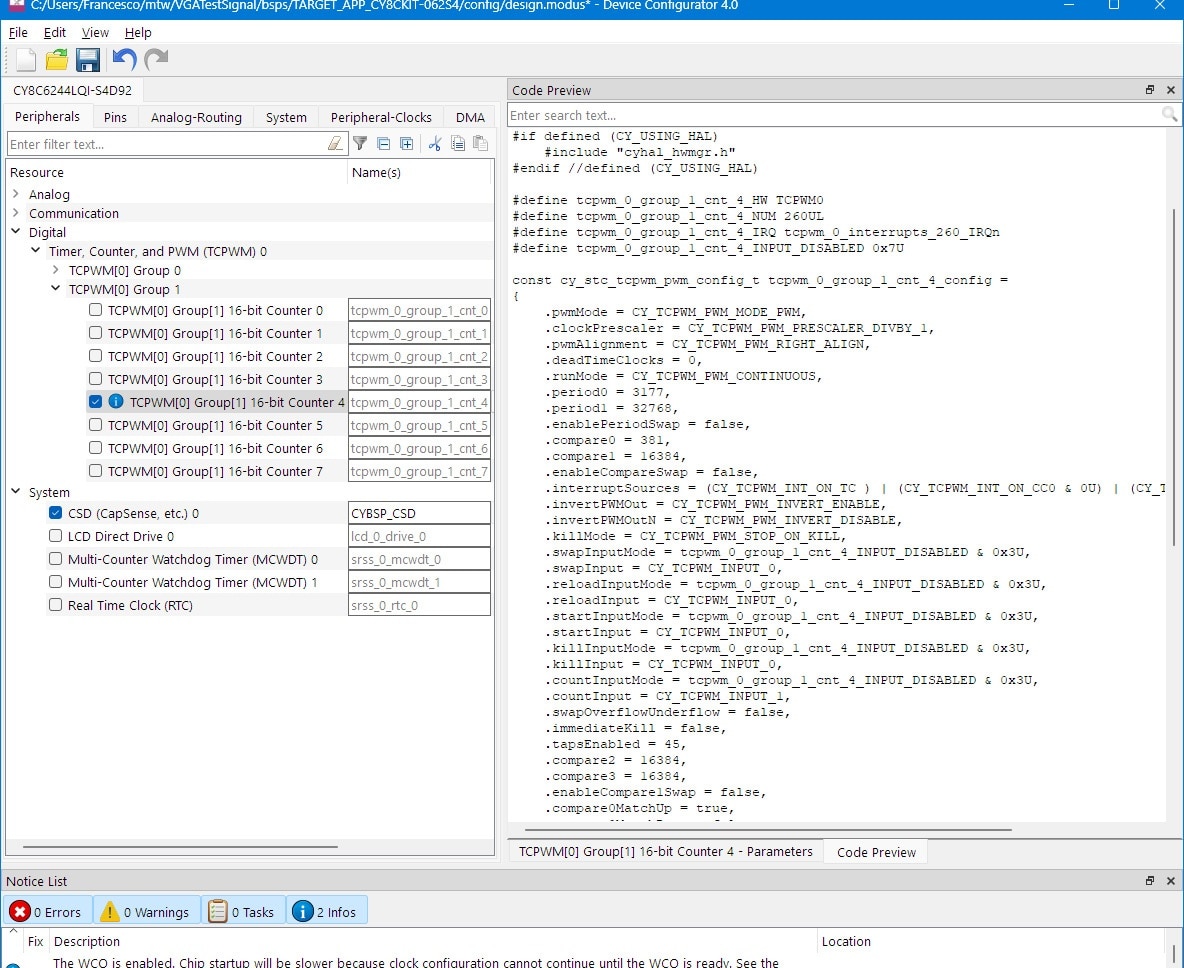1184x968 pixels.
Task: Click the Cut scissors icon
Action: click(x=434, y=143)
